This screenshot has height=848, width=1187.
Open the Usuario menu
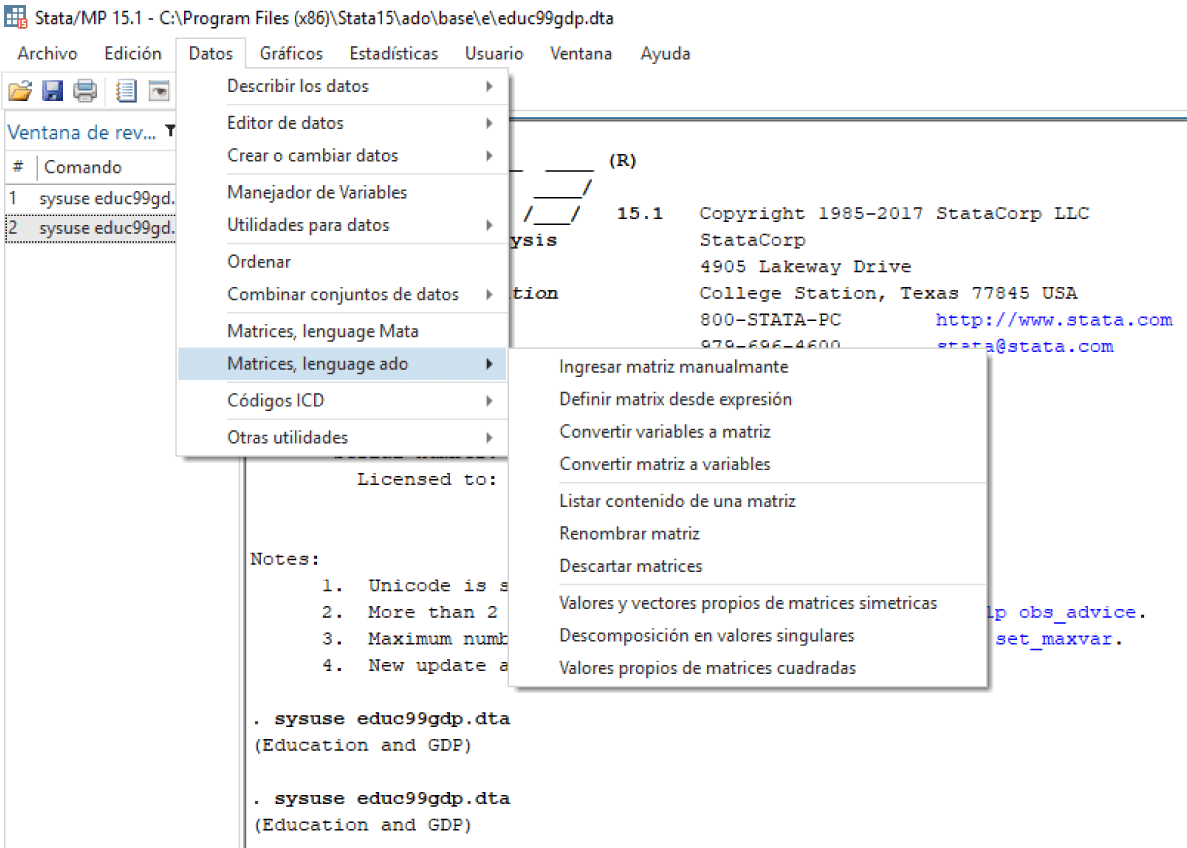(494, 54)
